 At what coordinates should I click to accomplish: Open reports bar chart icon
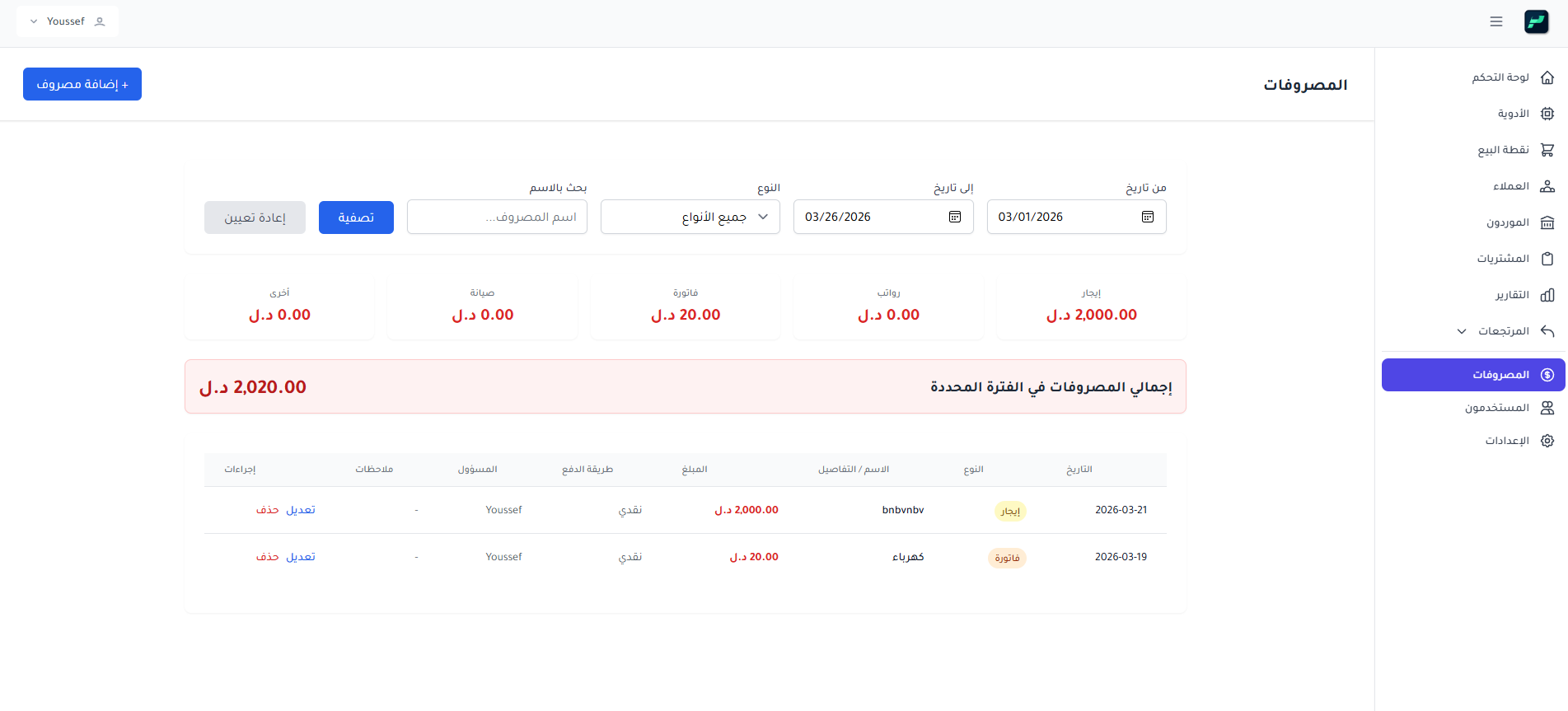point(1547,295)
